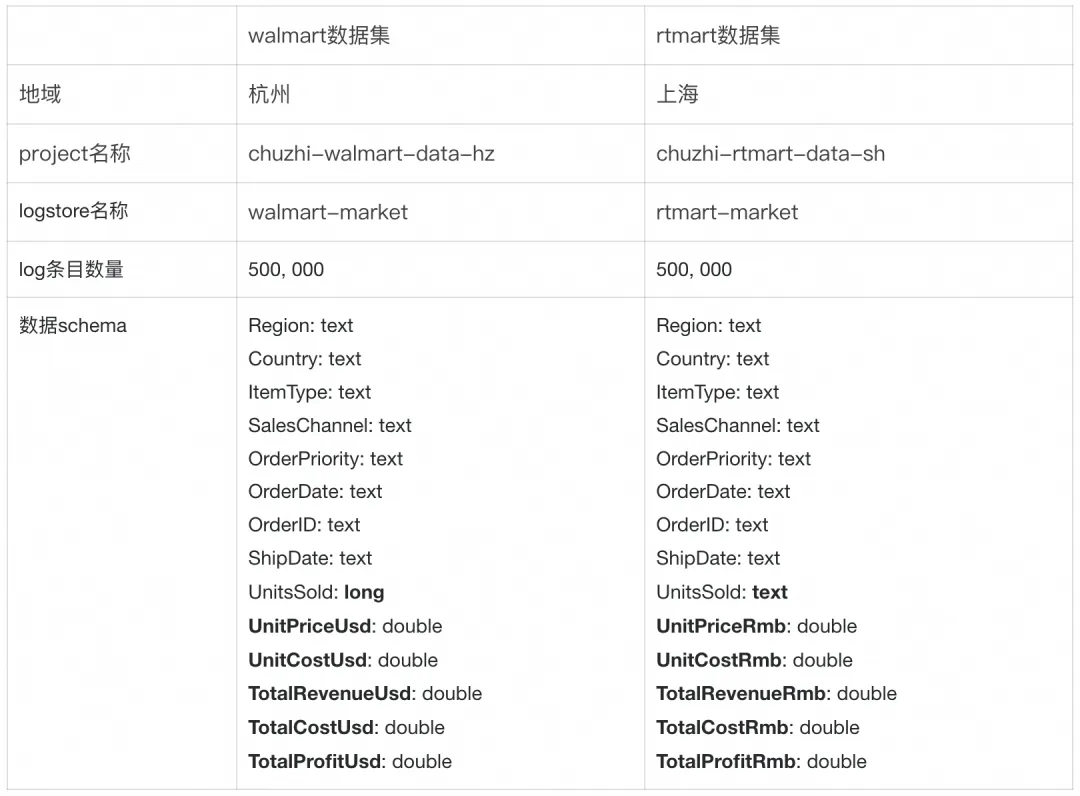1080x796 pixels.
Task: Click the chuzhi-walmart-data-hz project name
Action: coord(371,153)
